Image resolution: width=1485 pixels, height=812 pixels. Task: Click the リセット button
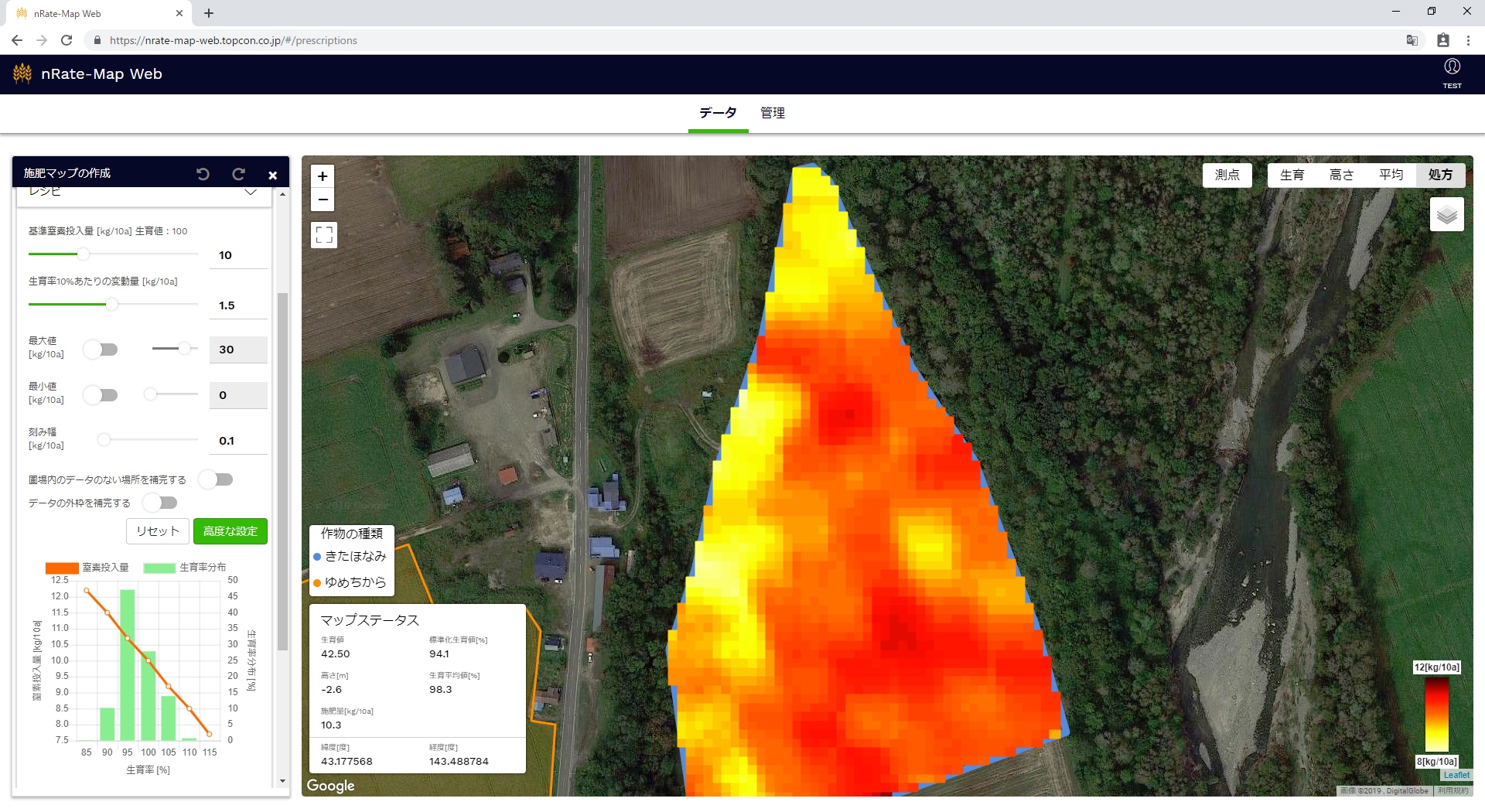(x=158, y=531)
